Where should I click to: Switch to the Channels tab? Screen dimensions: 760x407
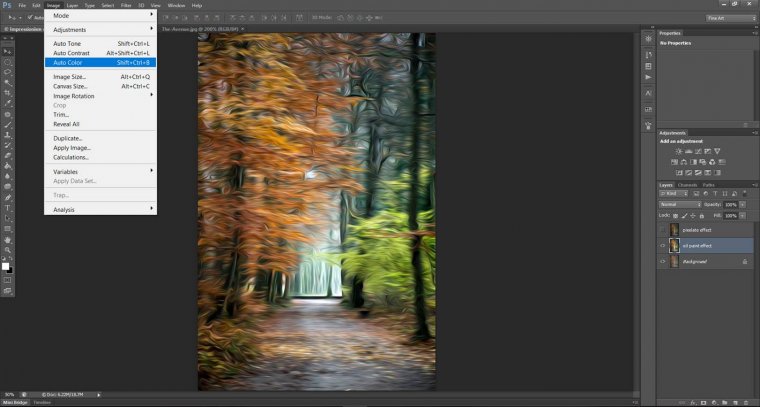tap(687, 185)
